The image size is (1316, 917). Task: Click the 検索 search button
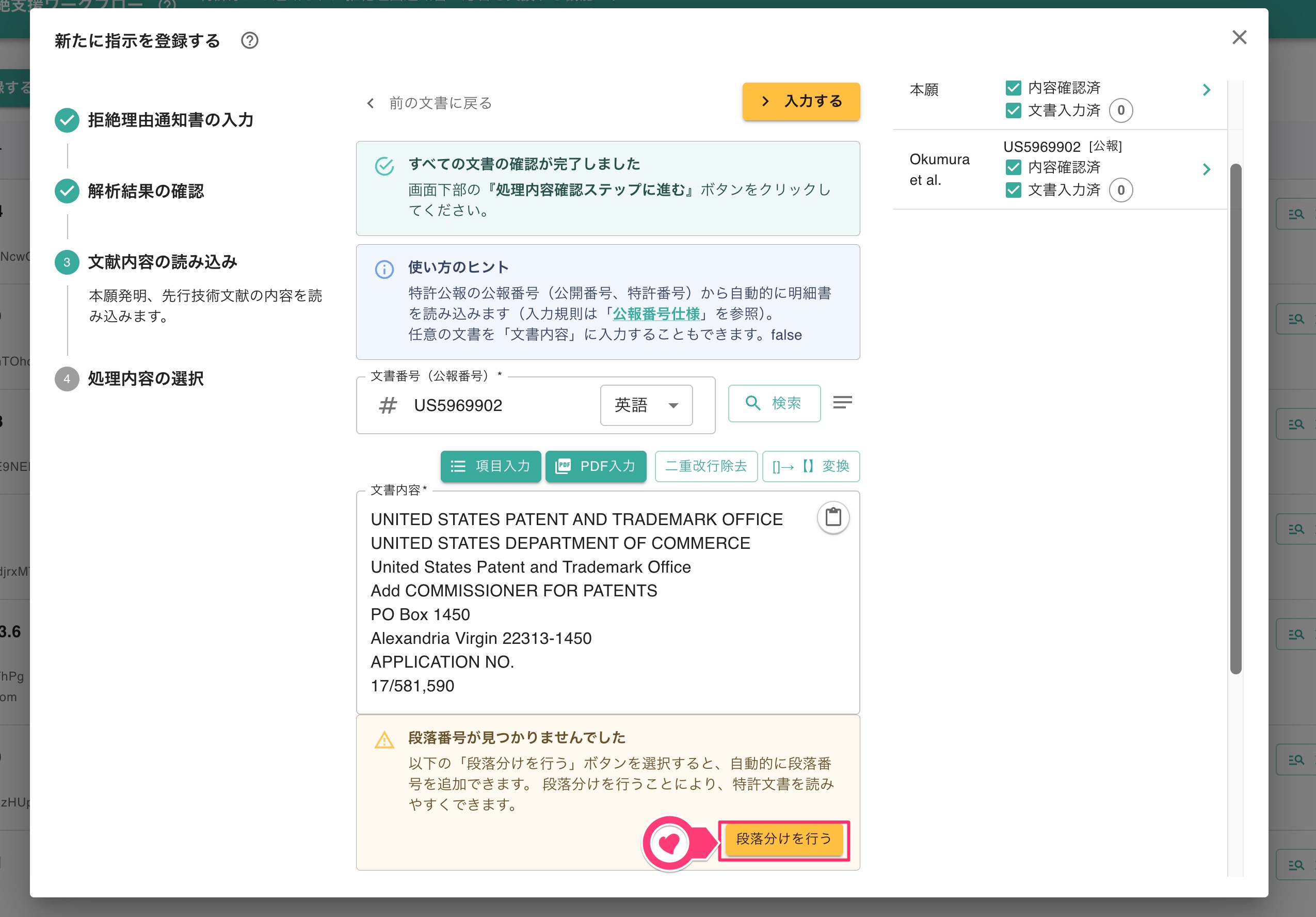774,403
